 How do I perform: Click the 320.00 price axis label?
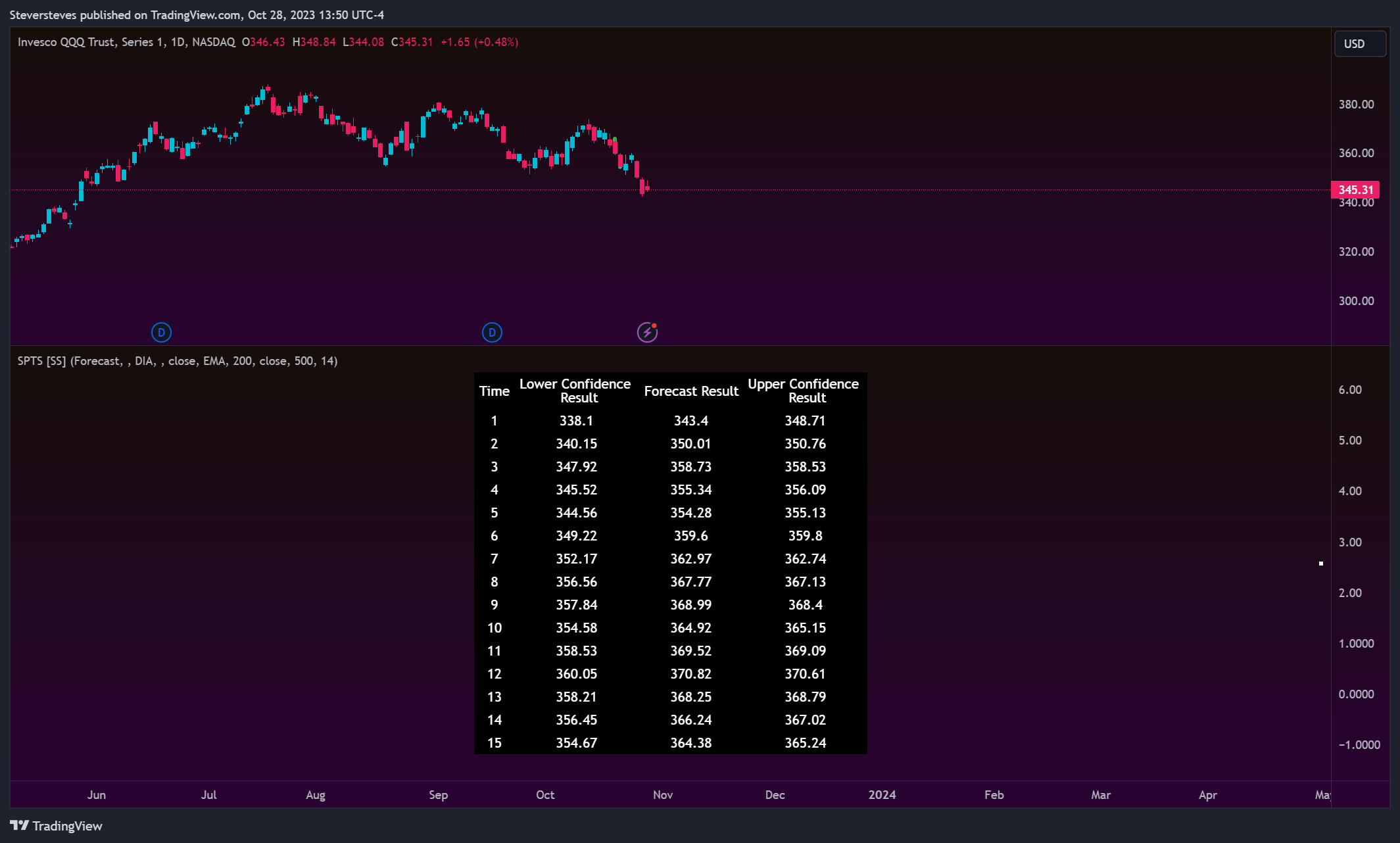click(1356, 252)
